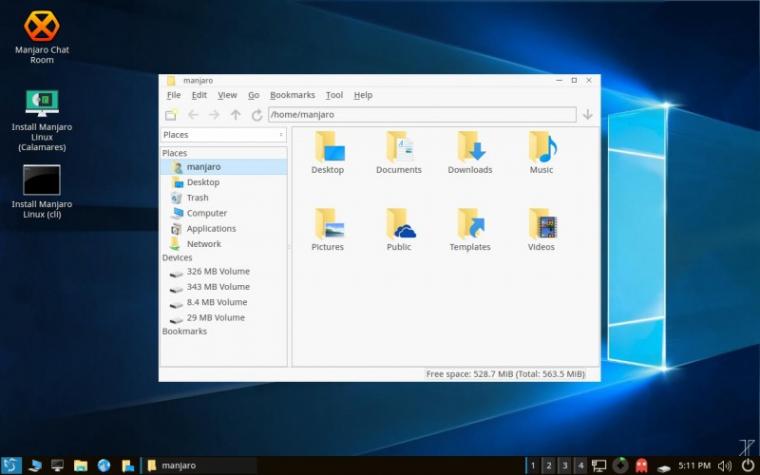The width and height of the screenshot is (760, 475).
Task: Open the Videos folder
Action: tap(541, 230)
